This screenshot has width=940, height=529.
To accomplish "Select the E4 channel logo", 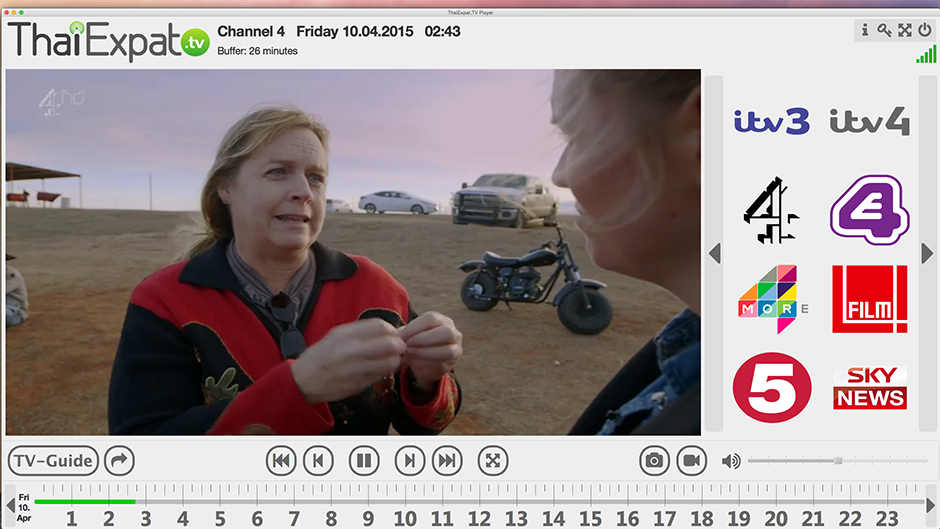I will click(x=869, y=208).
